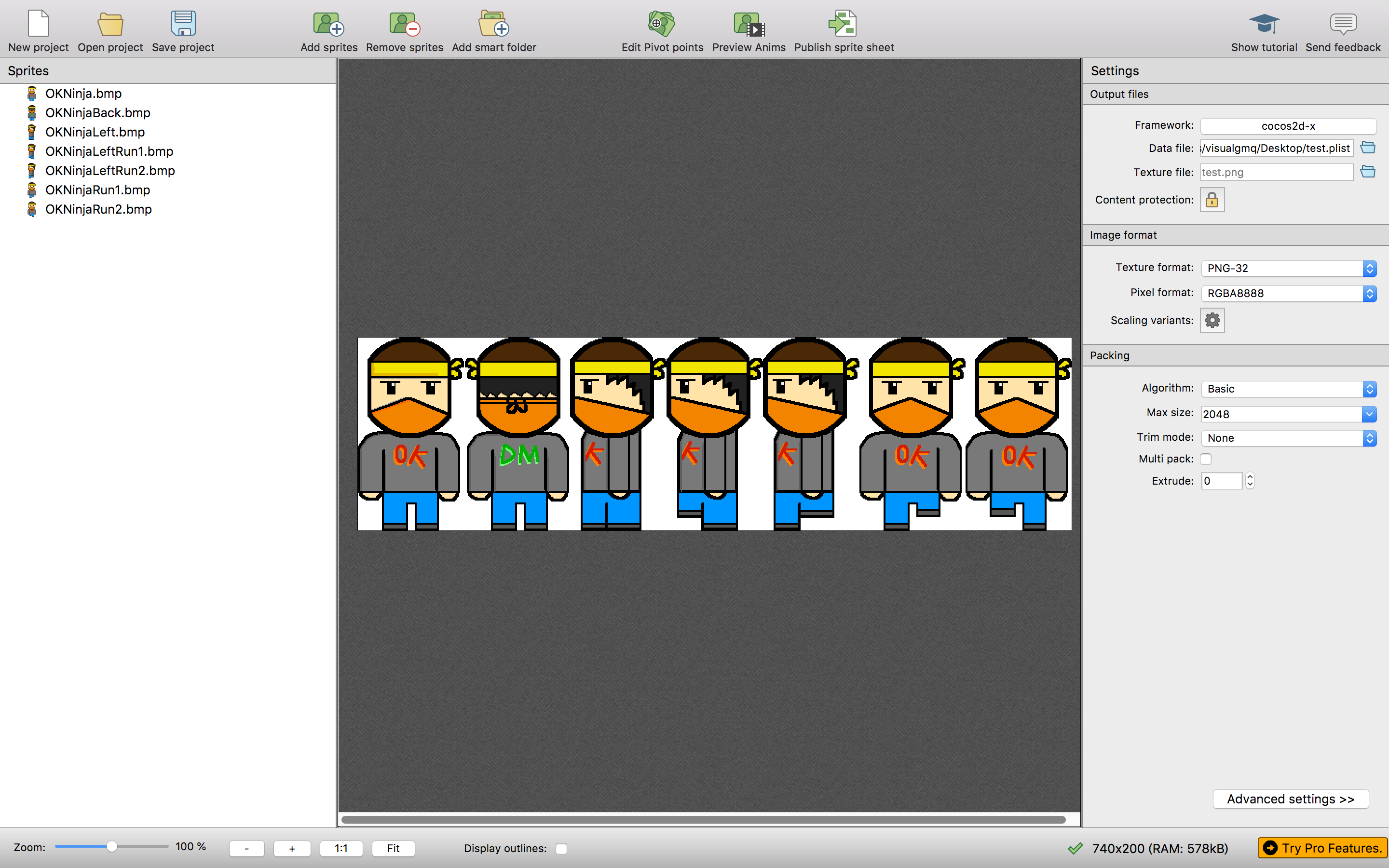Click the Data file path field

[x=1277, y=148]
